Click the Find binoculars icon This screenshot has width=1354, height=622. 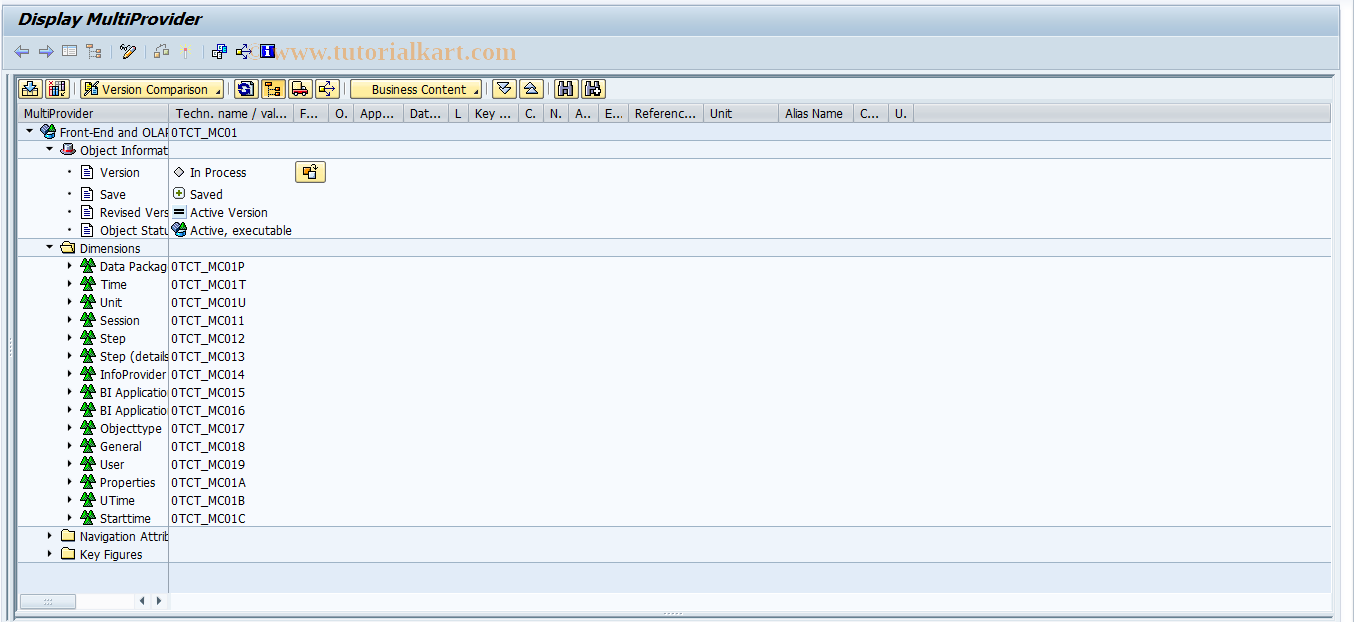coord(566,89)
